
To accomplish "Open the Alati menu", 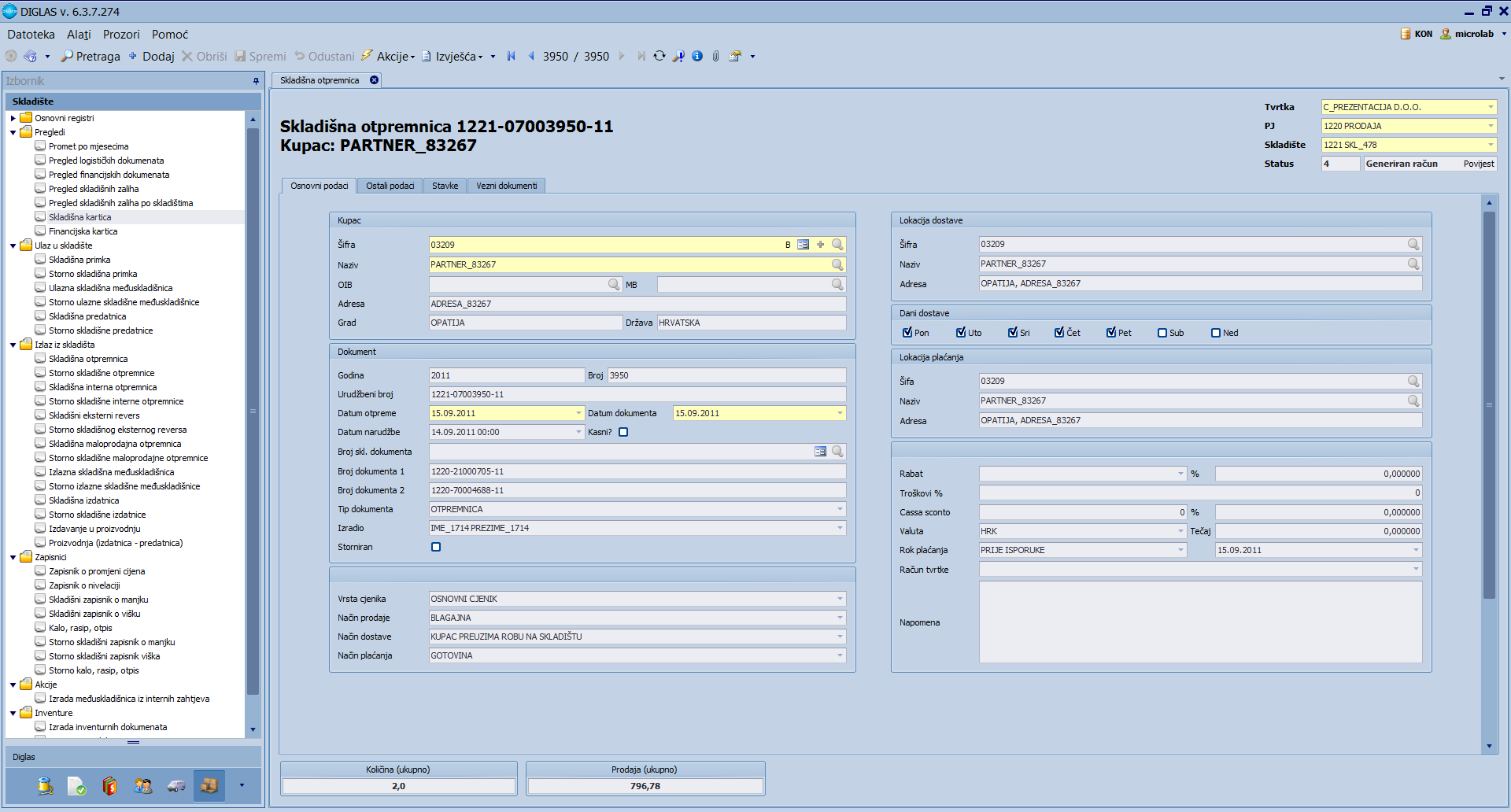I will click(x=79, y=35).
